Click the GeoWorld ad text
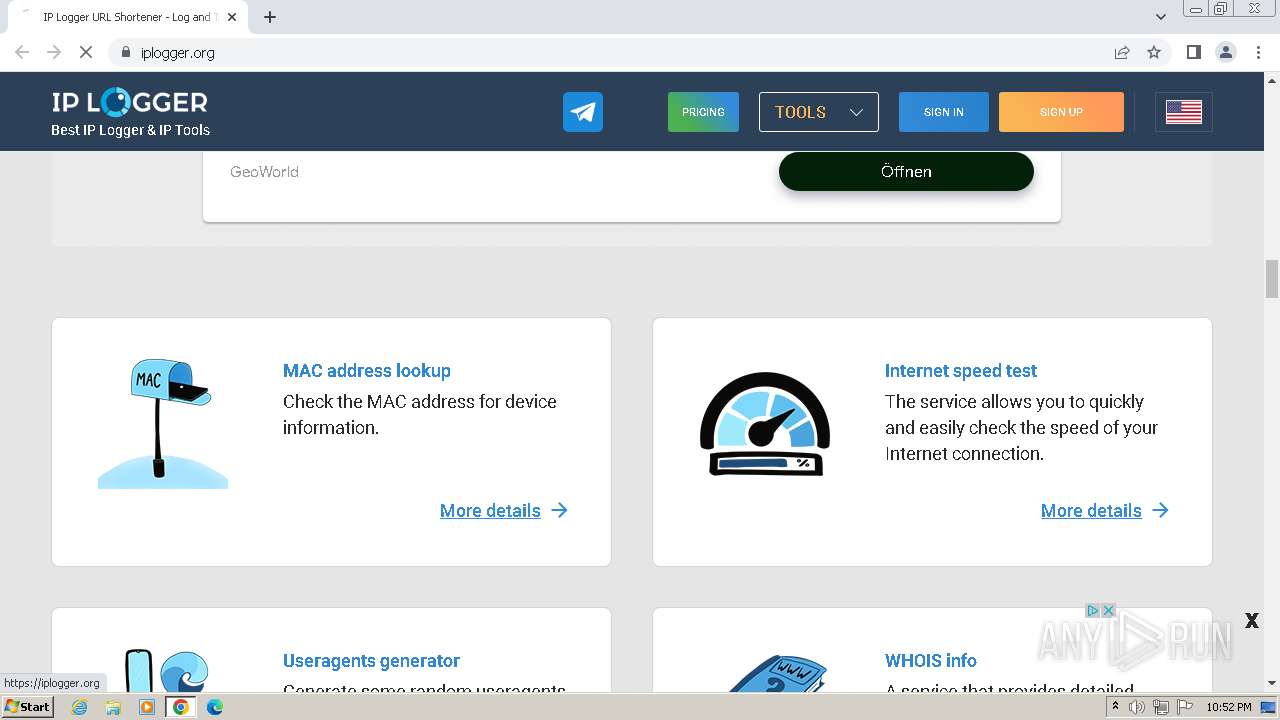 264,172
